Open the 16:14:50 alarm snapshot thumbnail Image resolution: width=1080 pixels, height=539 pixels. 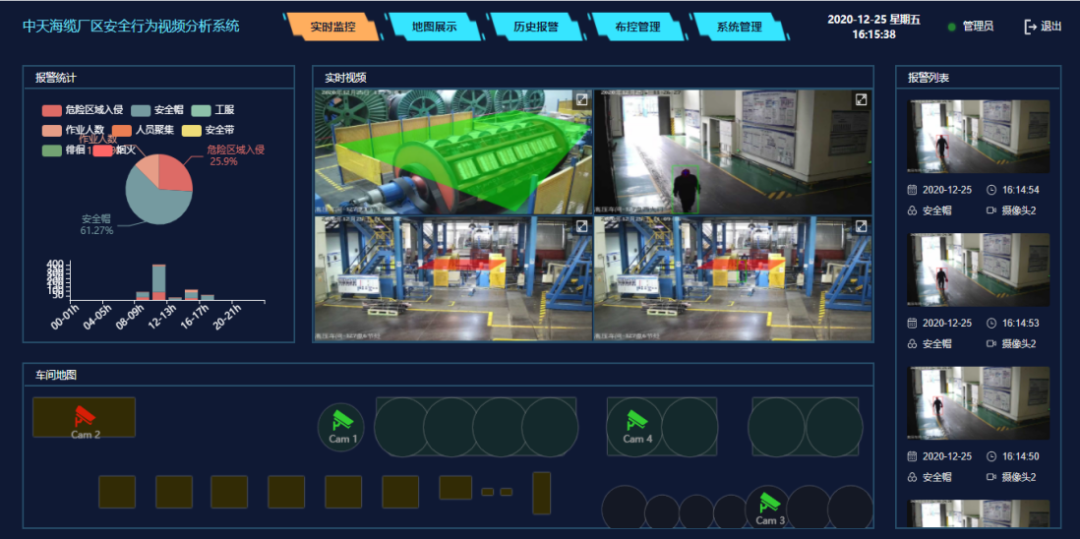[978, 403]
